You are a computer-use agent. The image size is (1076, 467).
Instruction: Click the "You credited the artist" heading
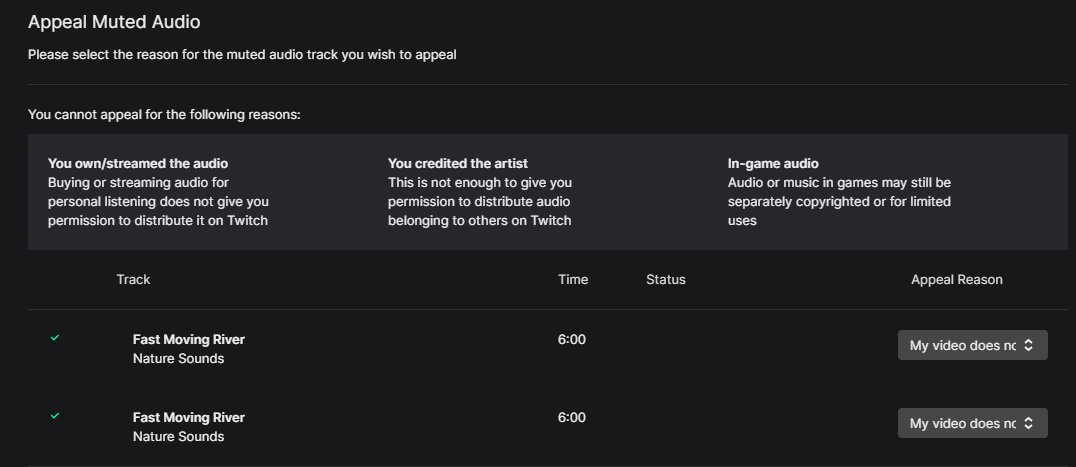click(458, 163)
